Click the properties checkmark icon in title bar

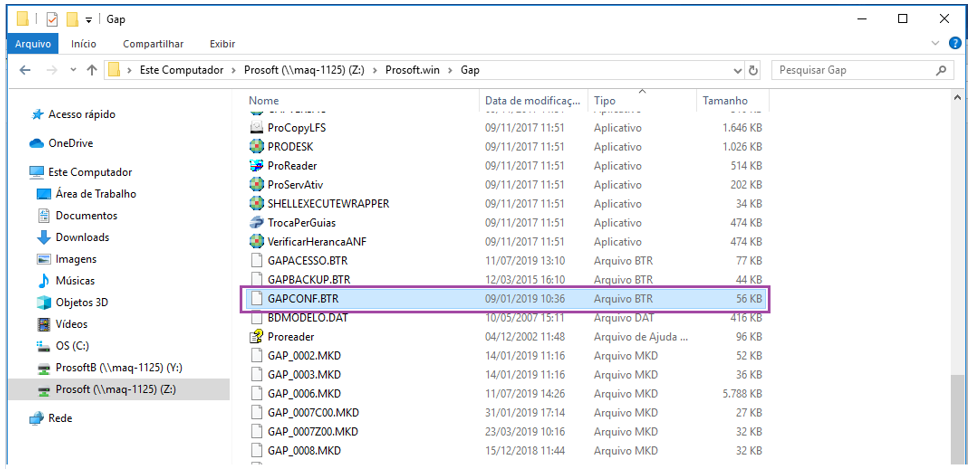point(52,19)
